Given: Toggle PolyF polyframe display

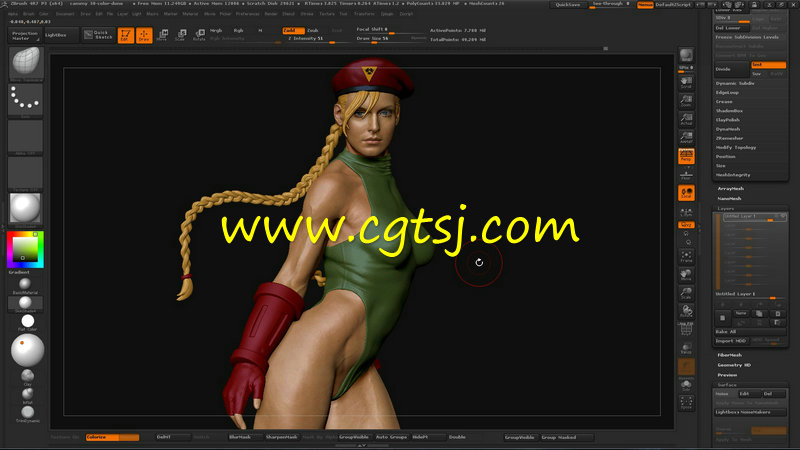Looking at the screenshot, I should 686,330.
